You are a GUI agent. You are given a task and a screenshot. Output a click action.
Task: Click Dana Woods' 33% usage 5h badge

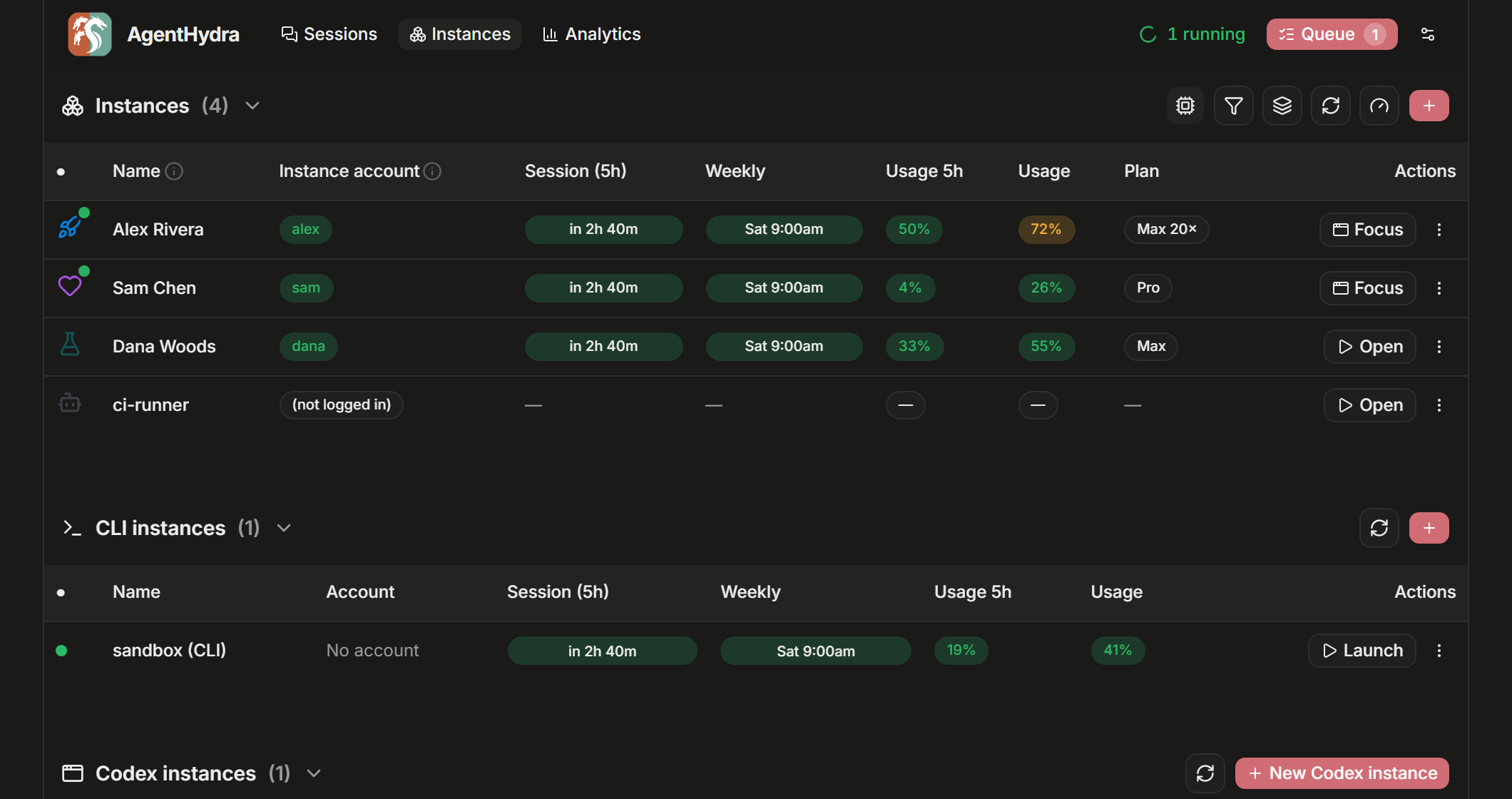point(914,347)
